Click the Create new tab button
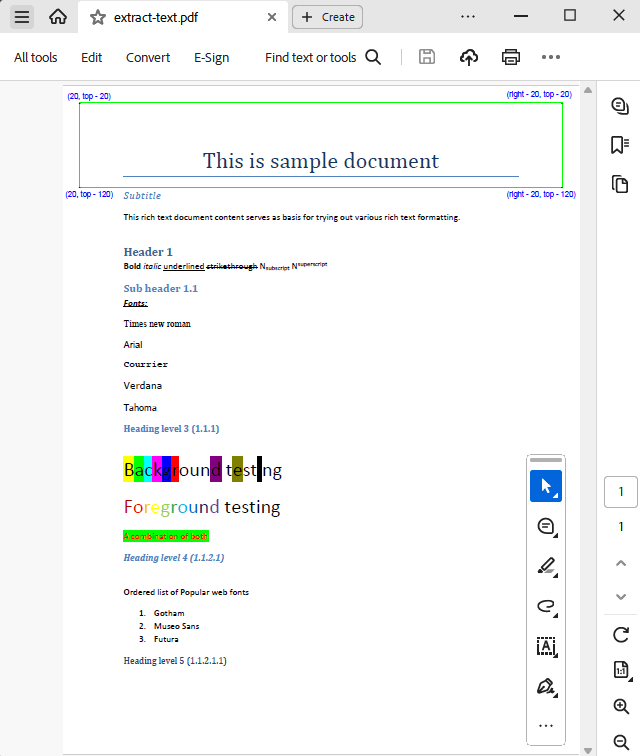Image resolution: width=640 pixels, height=756 pixels. [x=327, y=17]
